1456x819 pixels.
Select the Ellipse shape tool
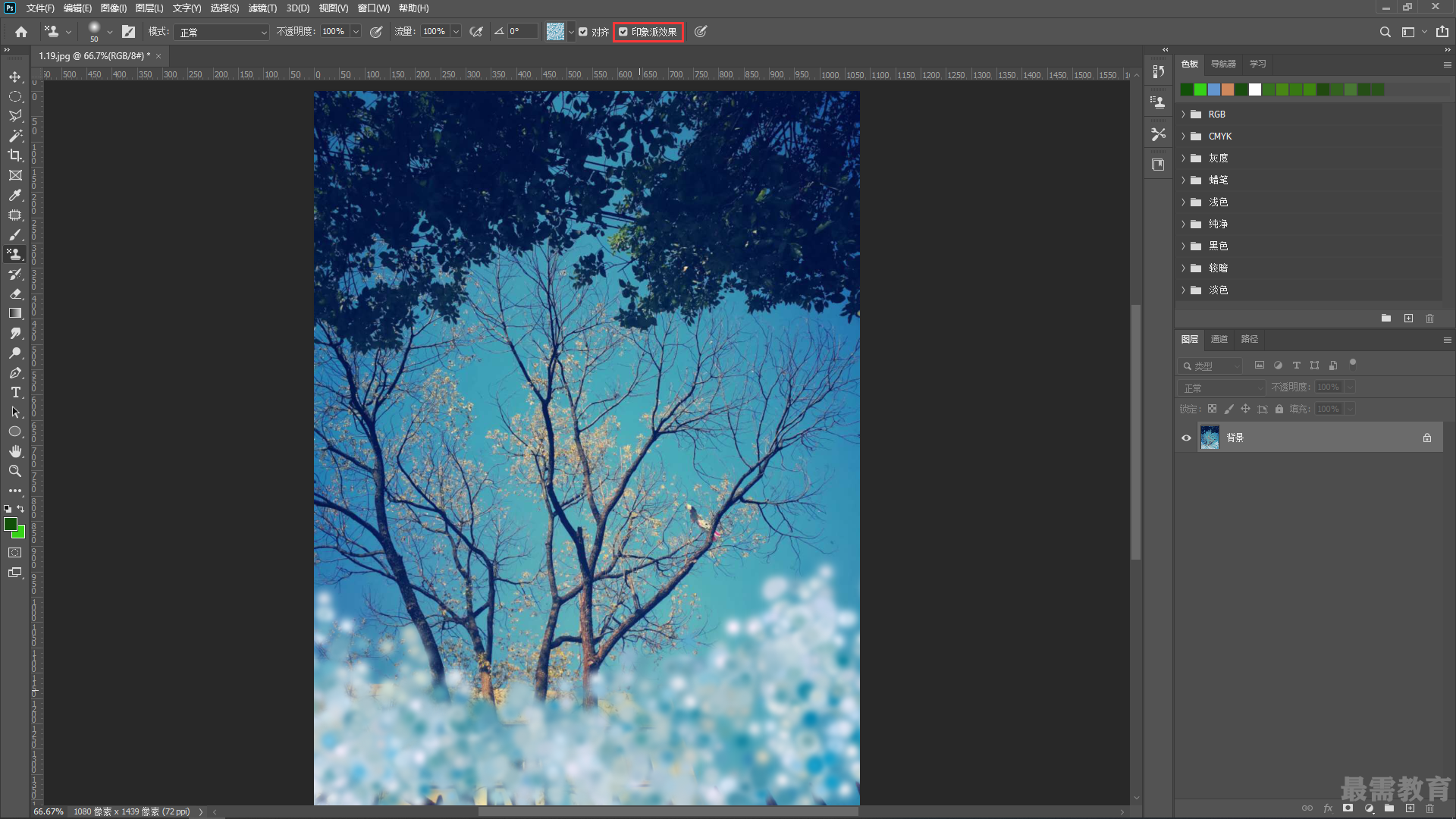pyautogui.click(x=15, y=431)
